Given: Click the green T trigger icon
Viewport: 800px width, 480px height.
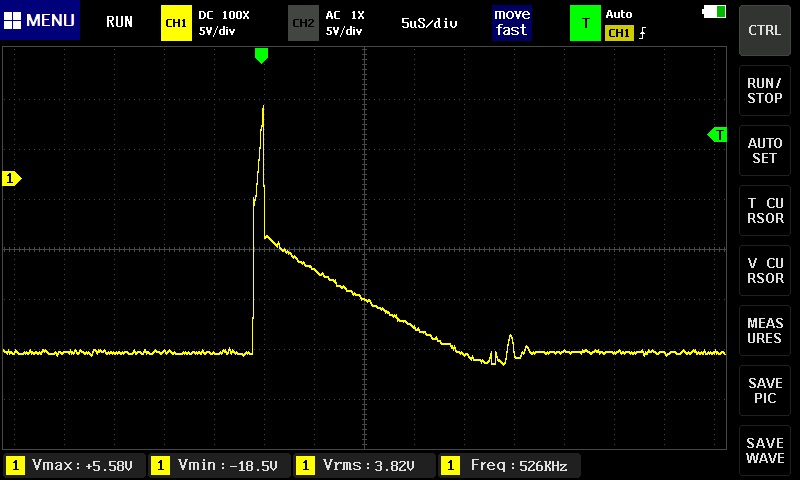Looking at the screenshot, I should coord(584,22).
